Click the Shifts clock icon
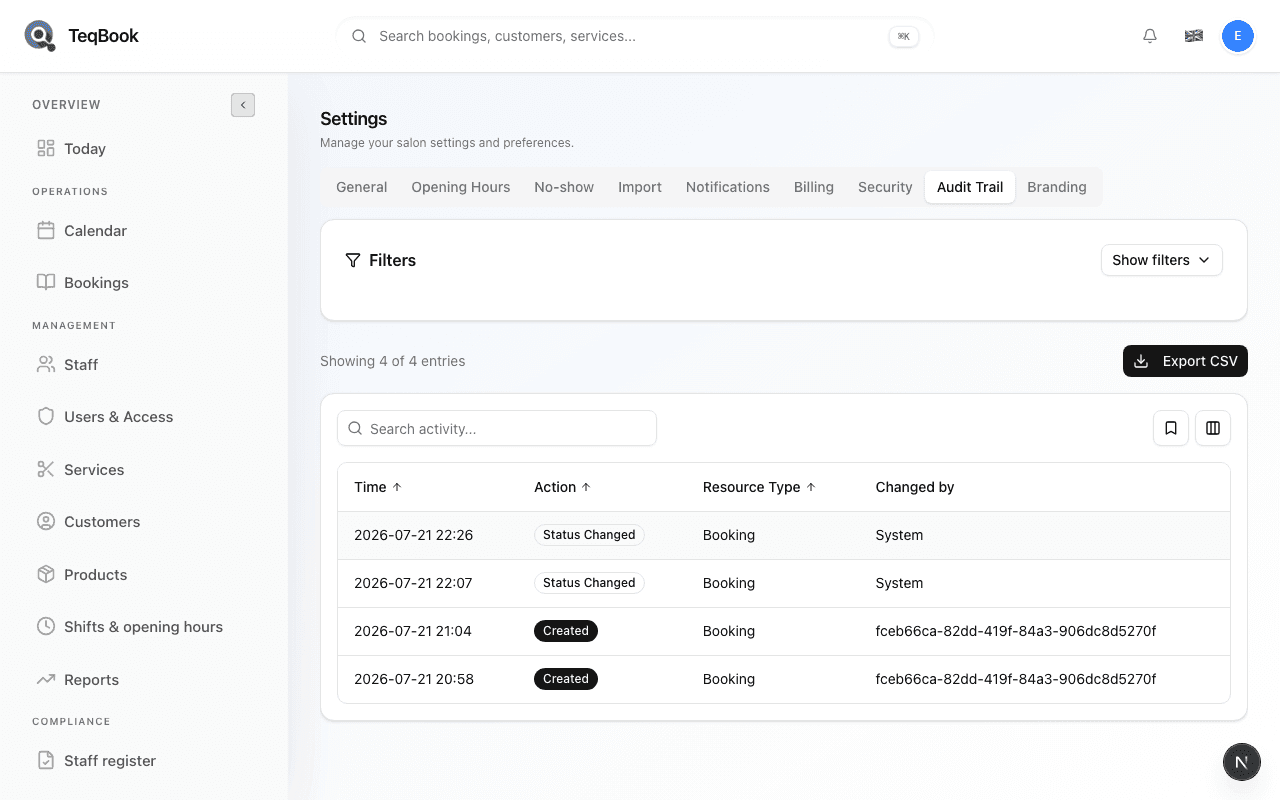Viewport: 1280px width, 800px height. tap(46, 626)
